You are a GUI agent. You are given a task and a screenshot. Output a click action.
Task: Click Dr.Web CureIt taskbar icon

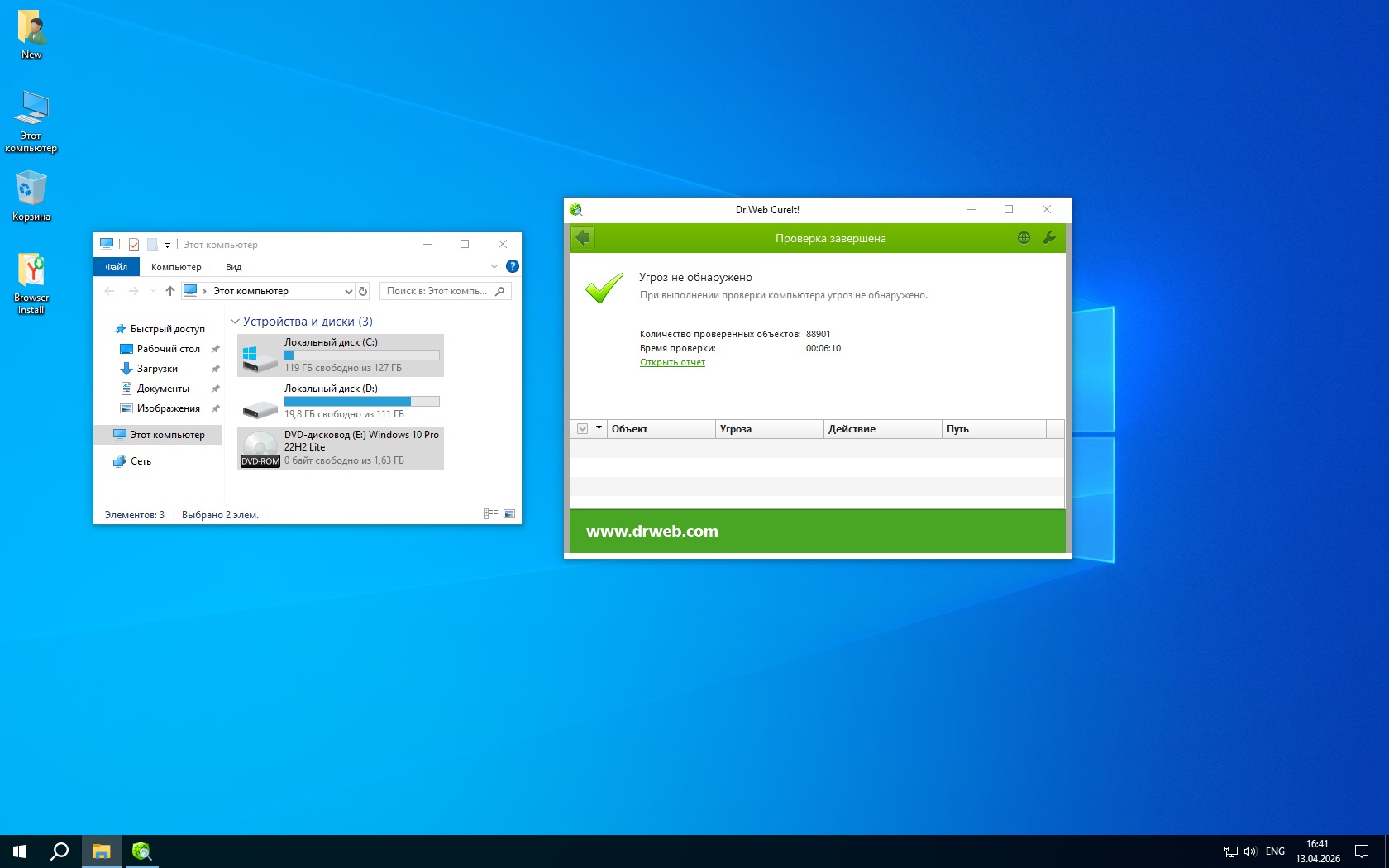pos(141,851)
